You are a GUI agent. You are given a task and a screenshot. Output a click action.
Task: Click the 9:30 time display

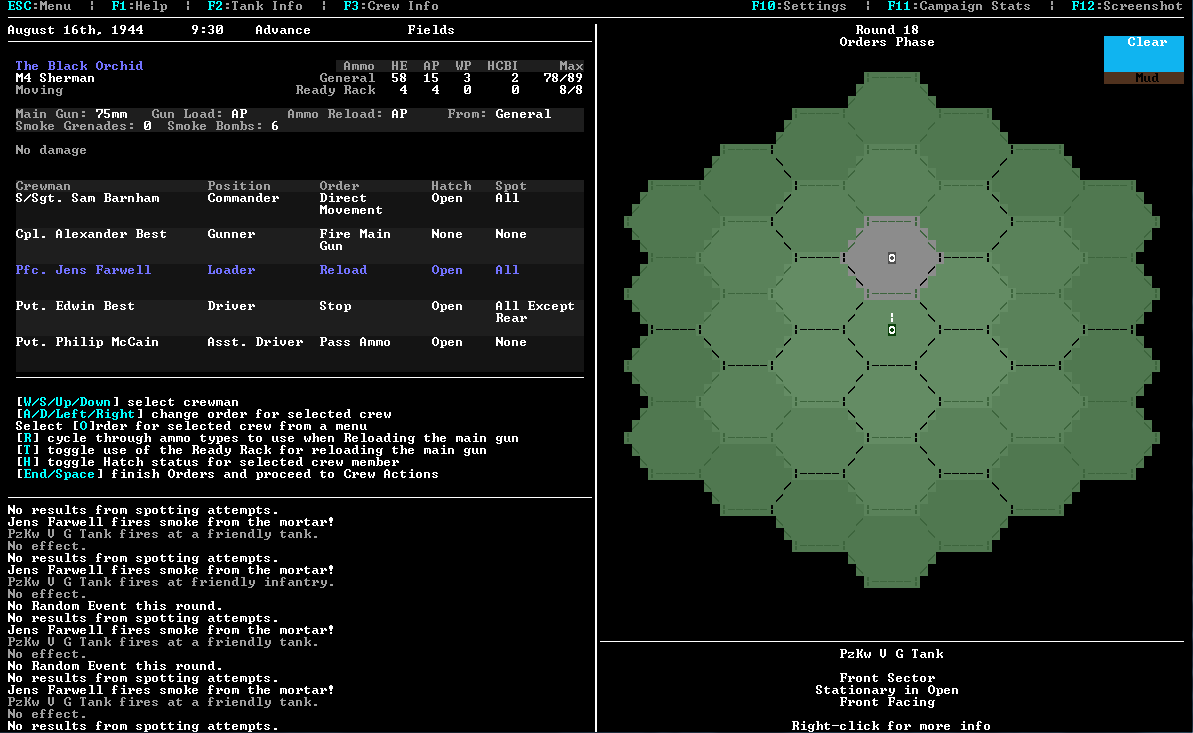[x=207, y=30]
